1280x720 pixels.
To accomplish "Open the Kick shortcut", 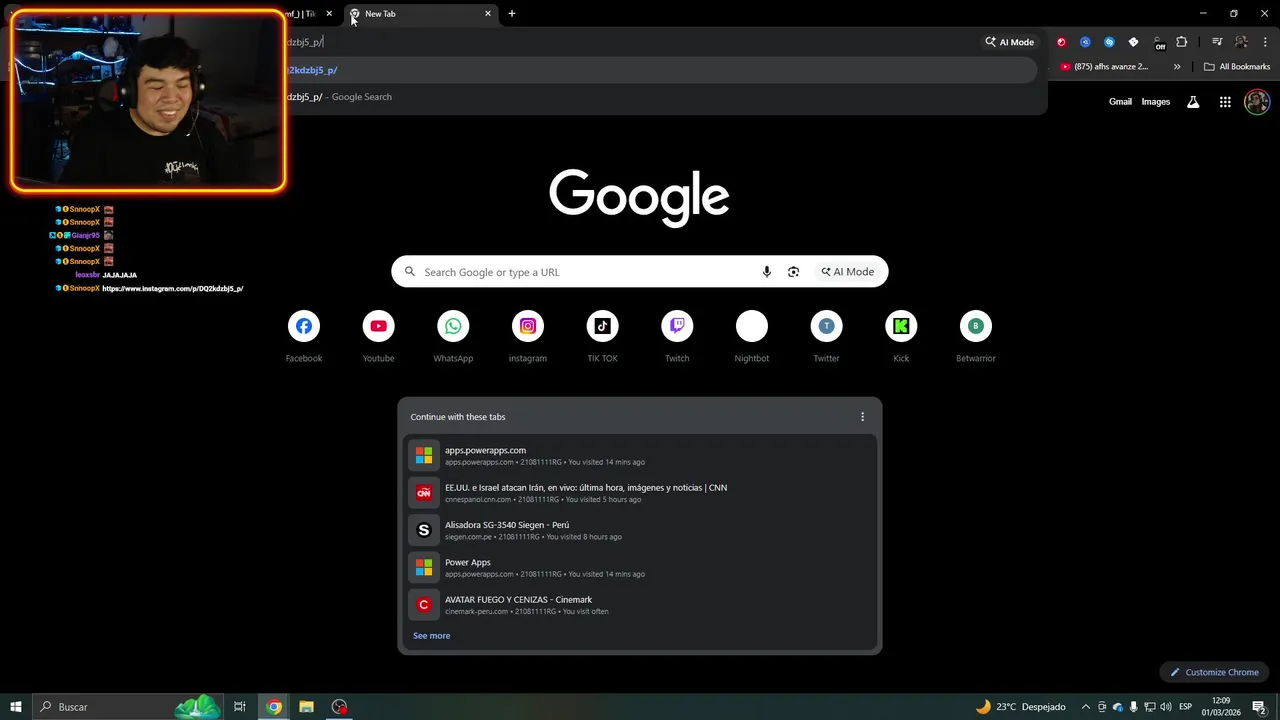I will 901,326.
